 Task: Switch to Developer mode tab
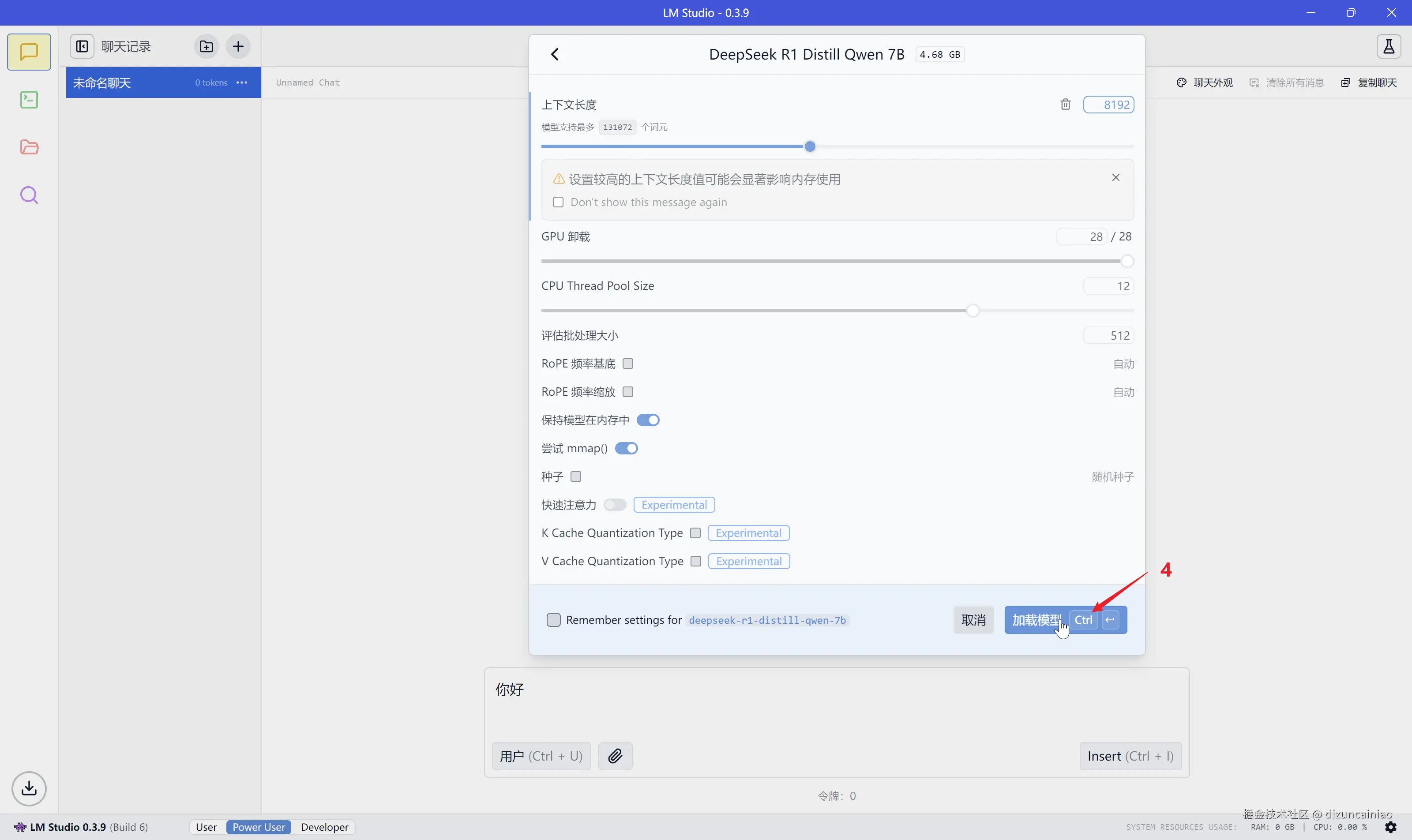pos(324,827)
